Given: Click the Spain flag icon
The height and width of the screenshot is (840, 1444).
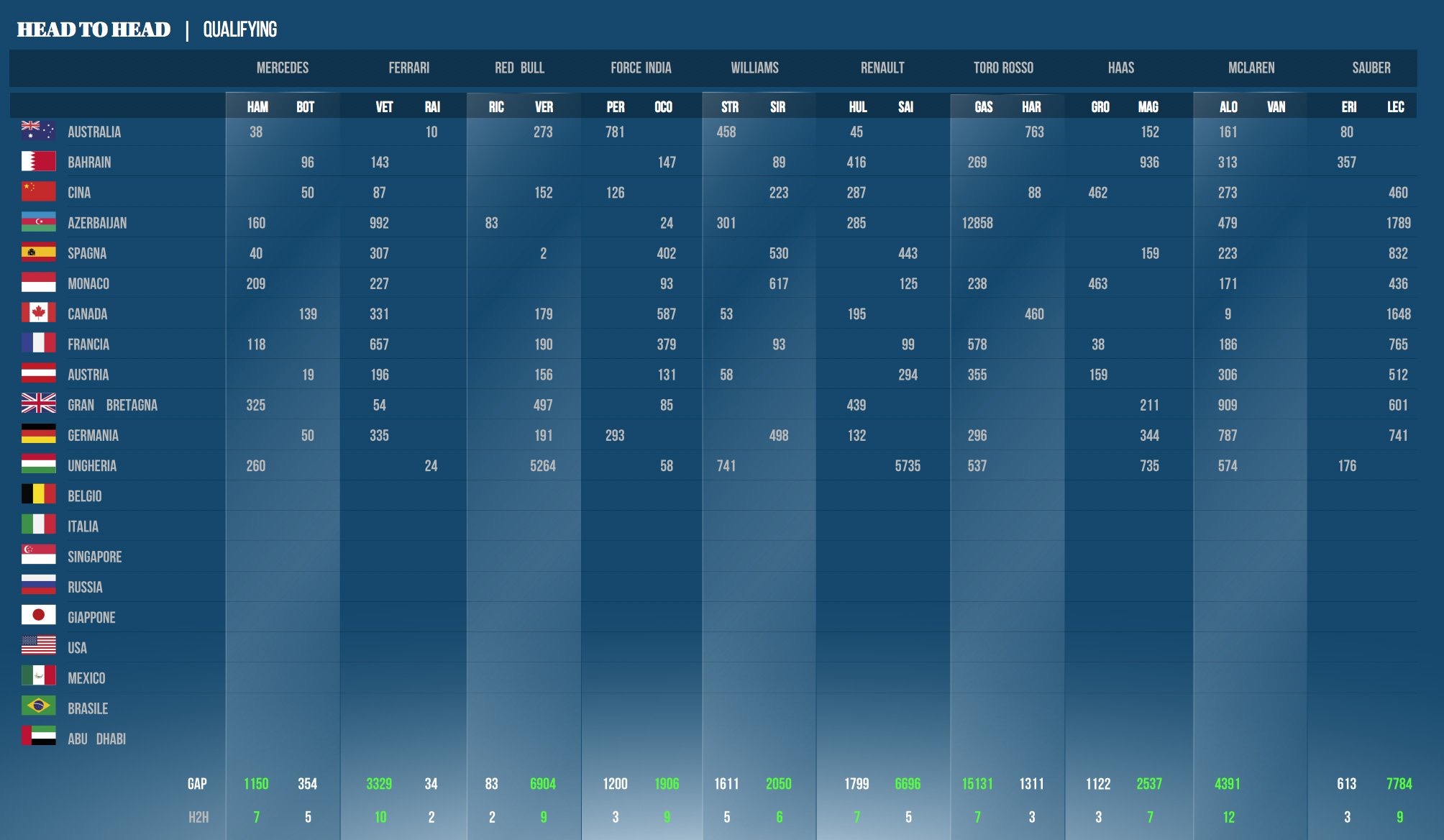Looking at the screenshot, I should click(39, 252).
